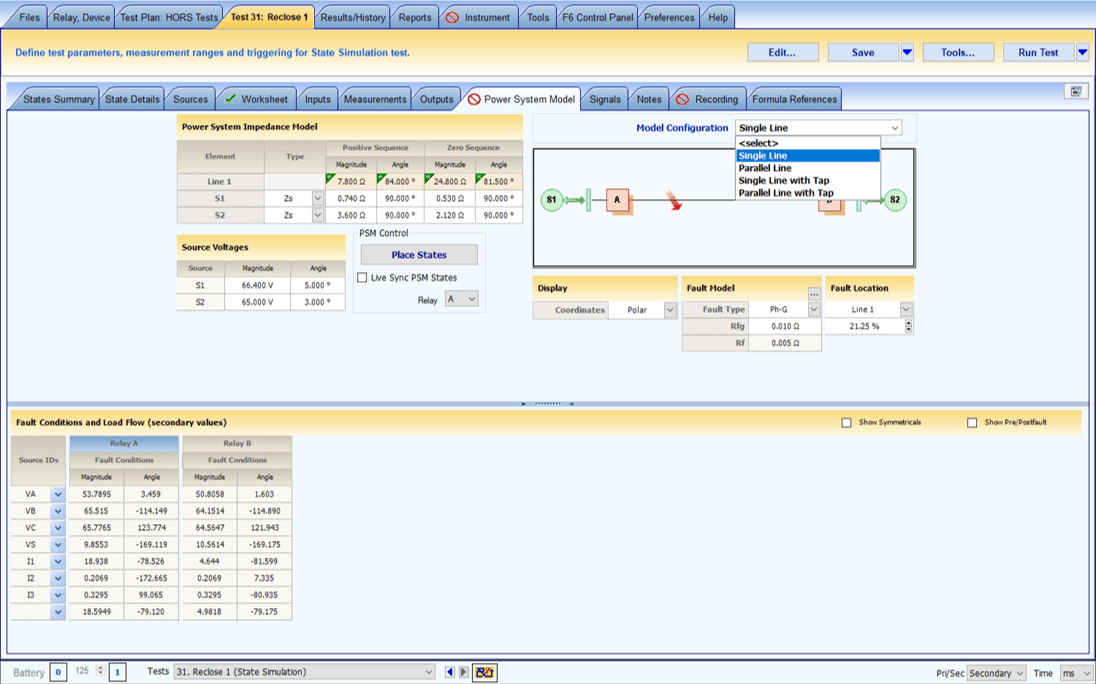Click the red fault arrow on the line
Screen dimensions: 1096x684
[x=674, y=200]
